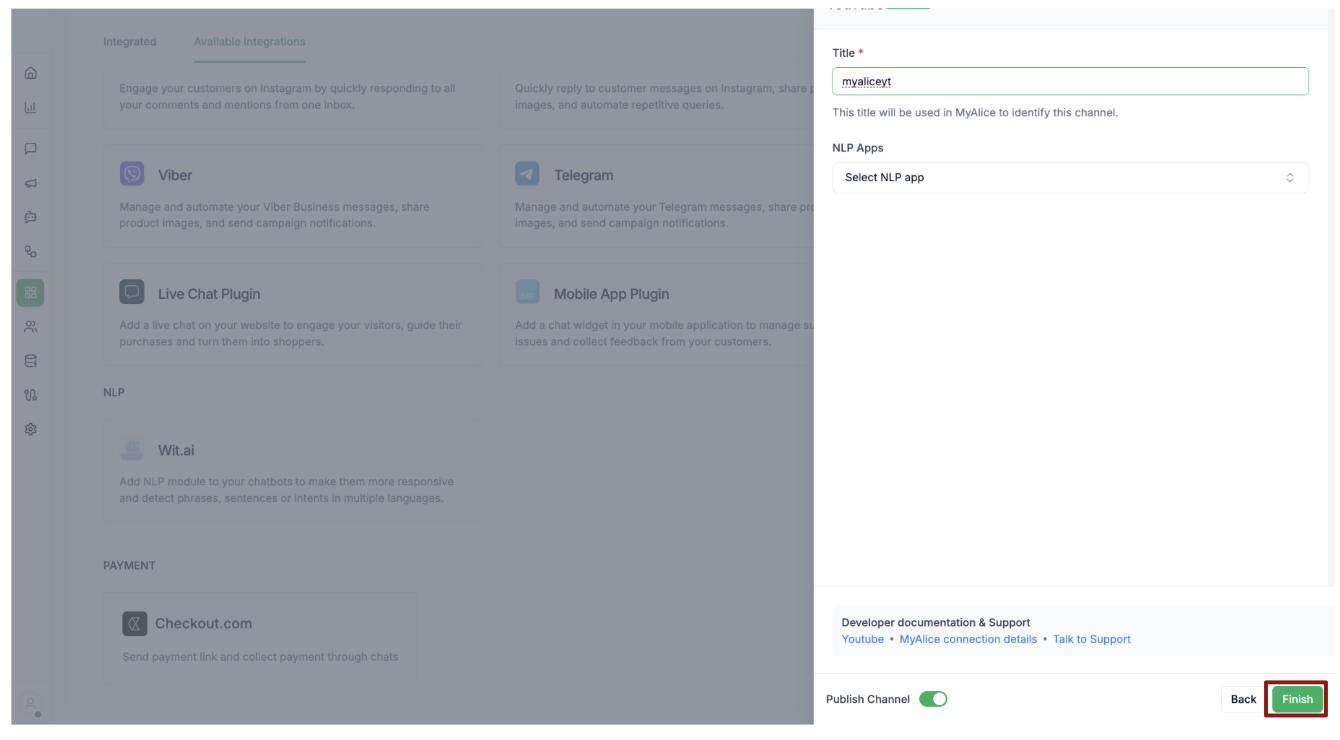This screenshot has height=740, width=1340.
Task: Select the highlighted integrations grid icon
Action: coord(30,292)
